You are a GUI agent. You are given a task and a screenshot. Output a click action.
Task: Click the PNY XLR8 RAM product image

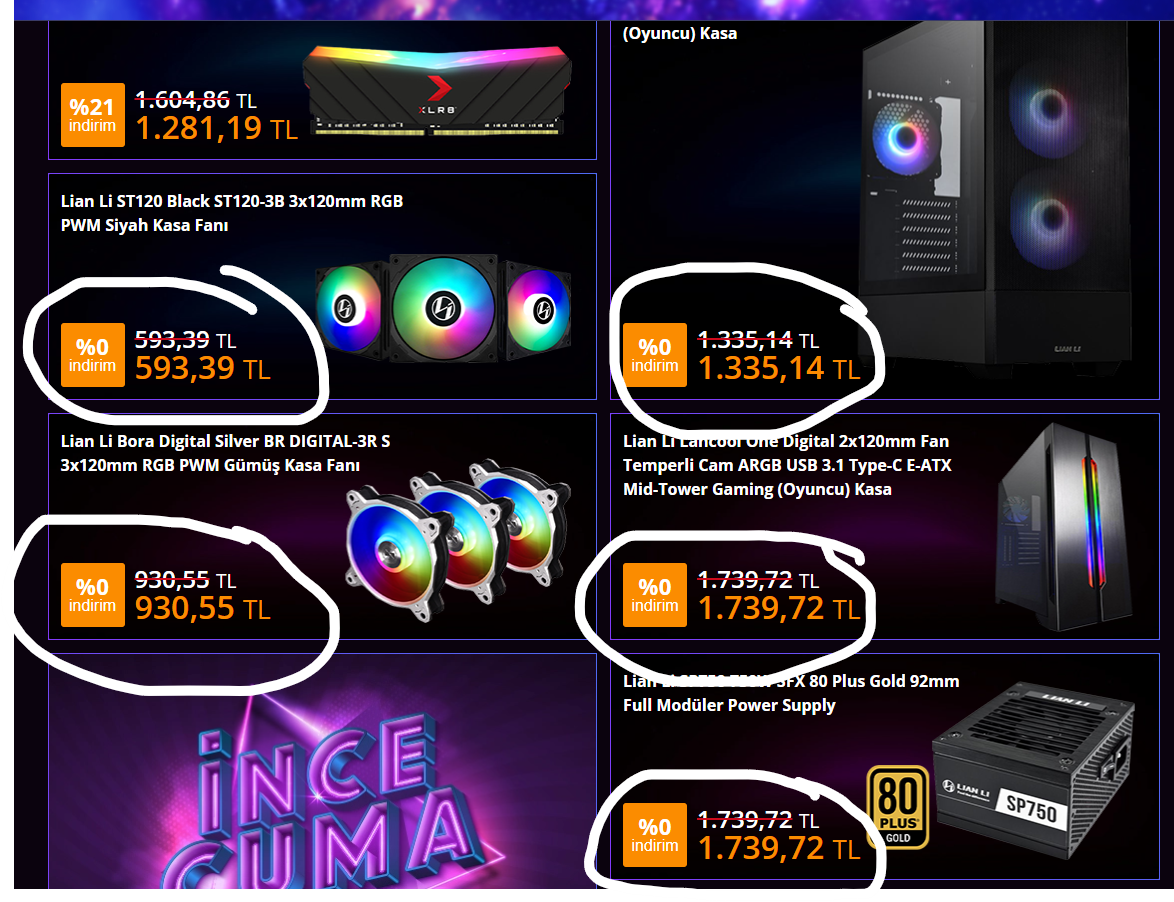click(437, 90)
